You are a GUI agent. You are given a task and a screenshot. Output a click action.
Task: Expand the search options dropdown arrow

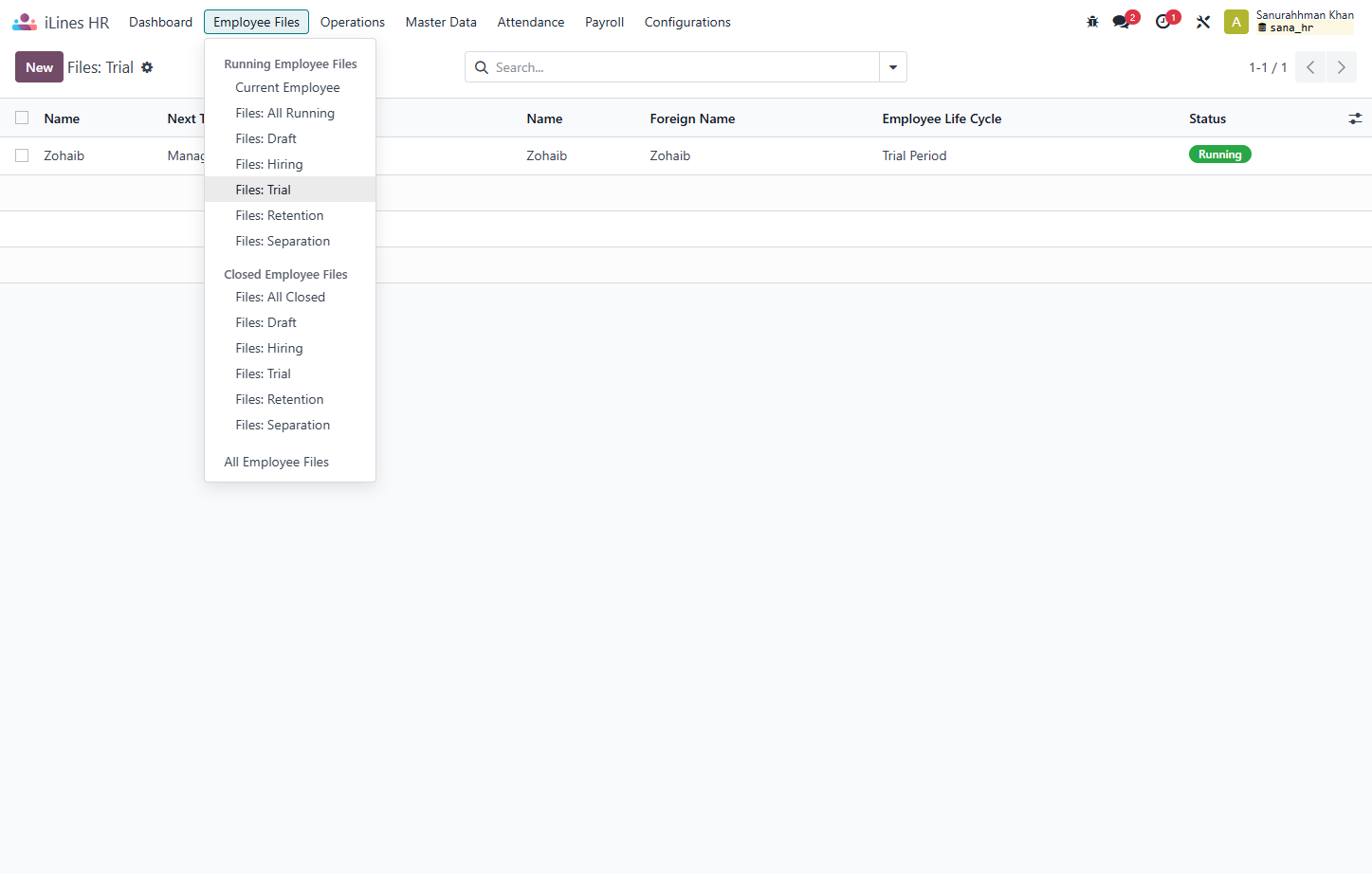coord(893,67)
